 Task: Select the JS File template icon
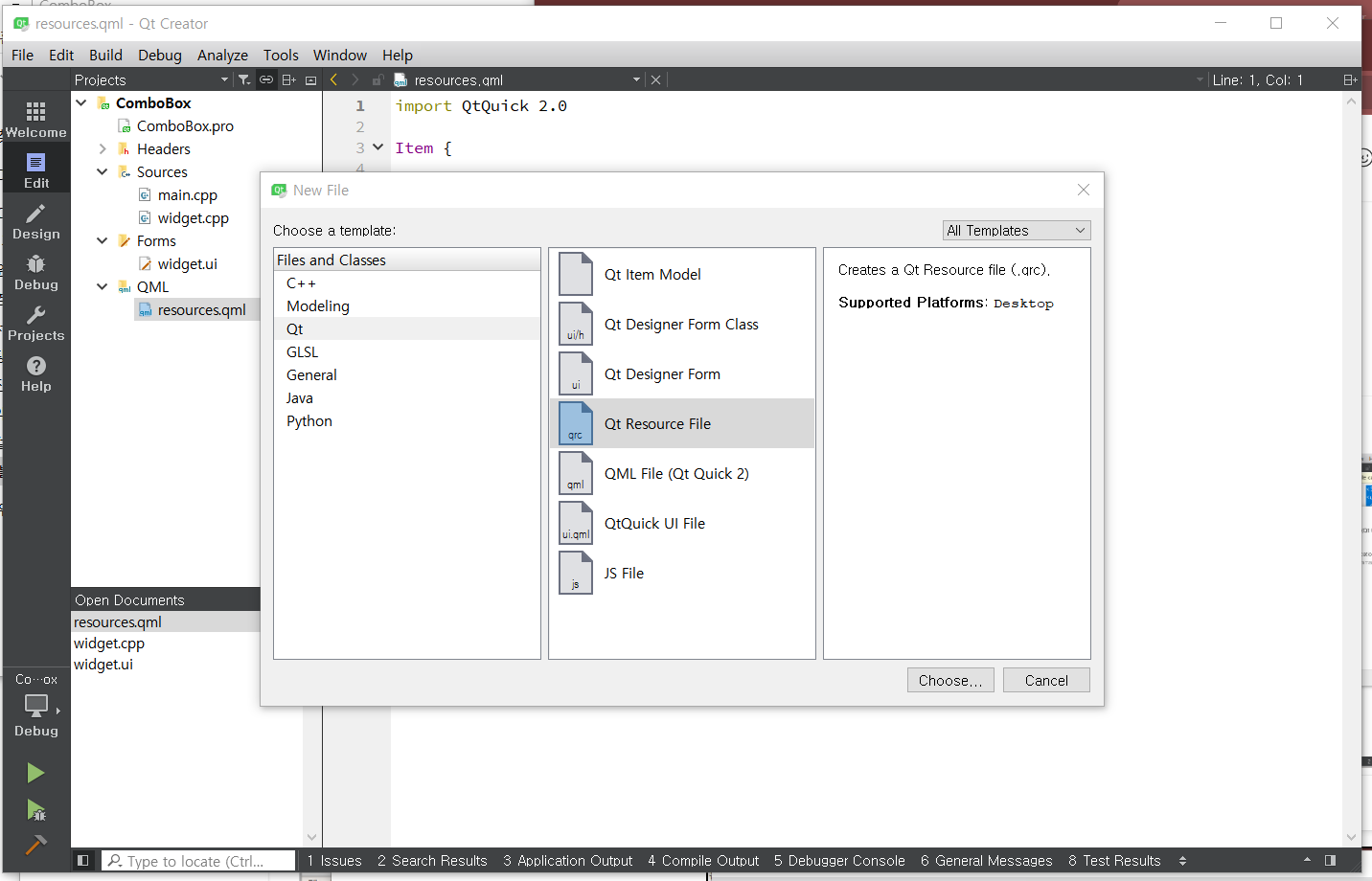click(x=576, y=573)
